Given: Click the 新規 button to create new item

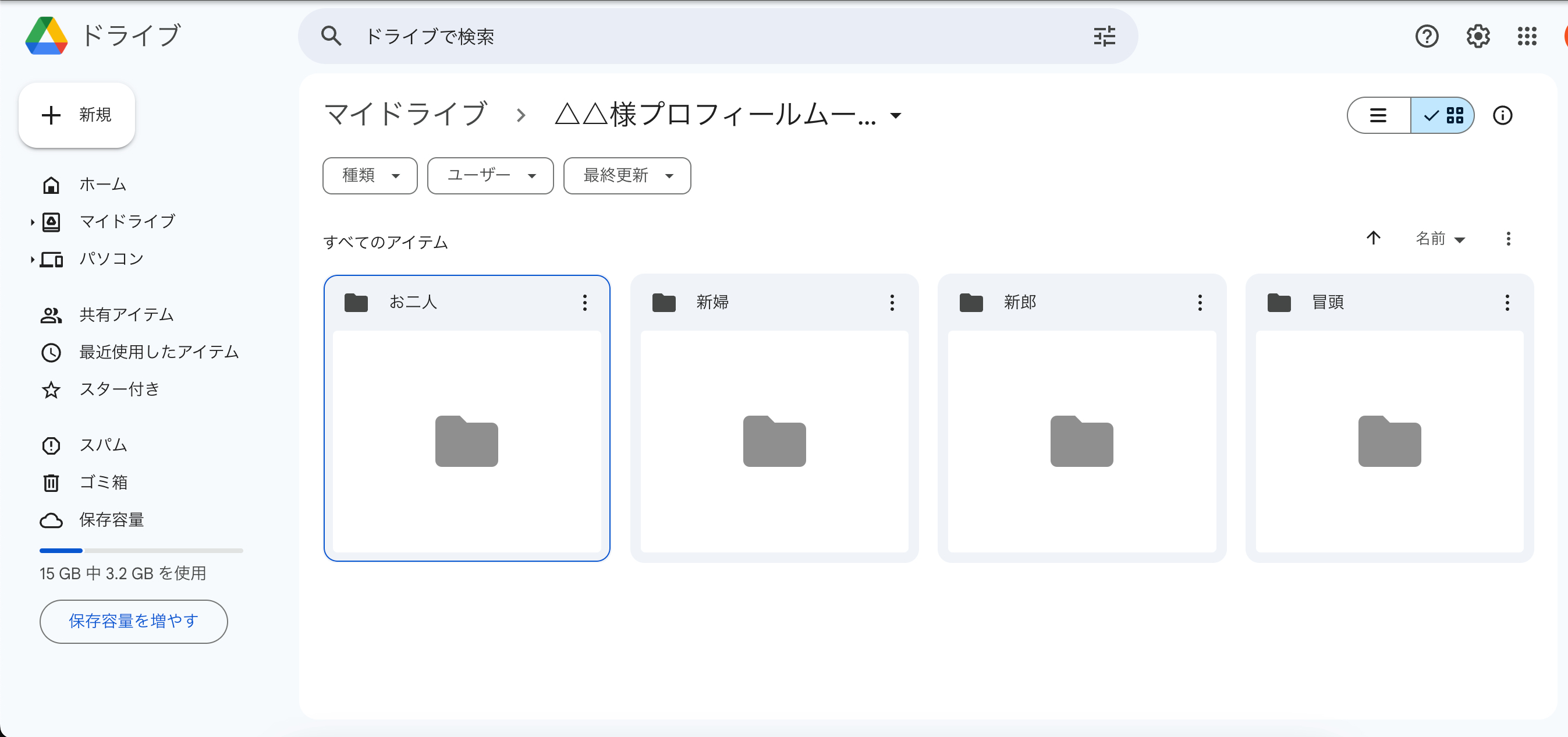Looking at the screenshot, I should [x=77, y=115].
